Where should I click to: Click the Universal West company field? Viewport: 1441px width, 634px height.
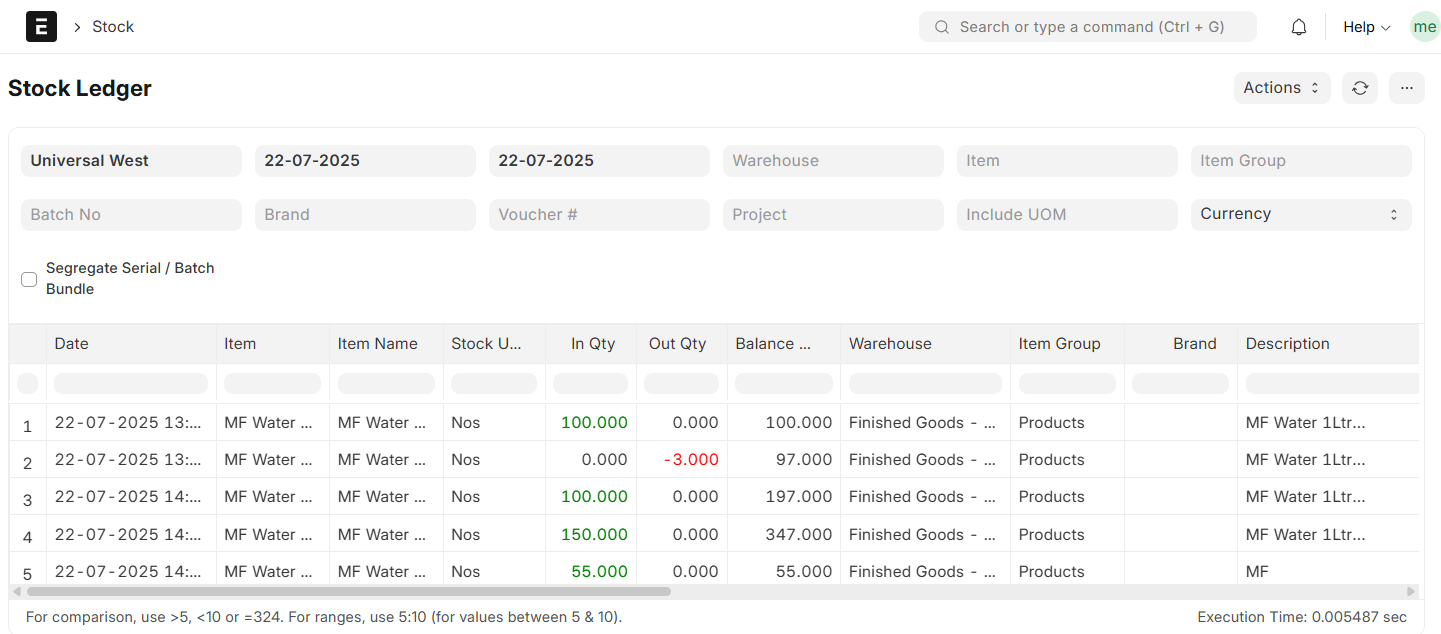(131, 161)
